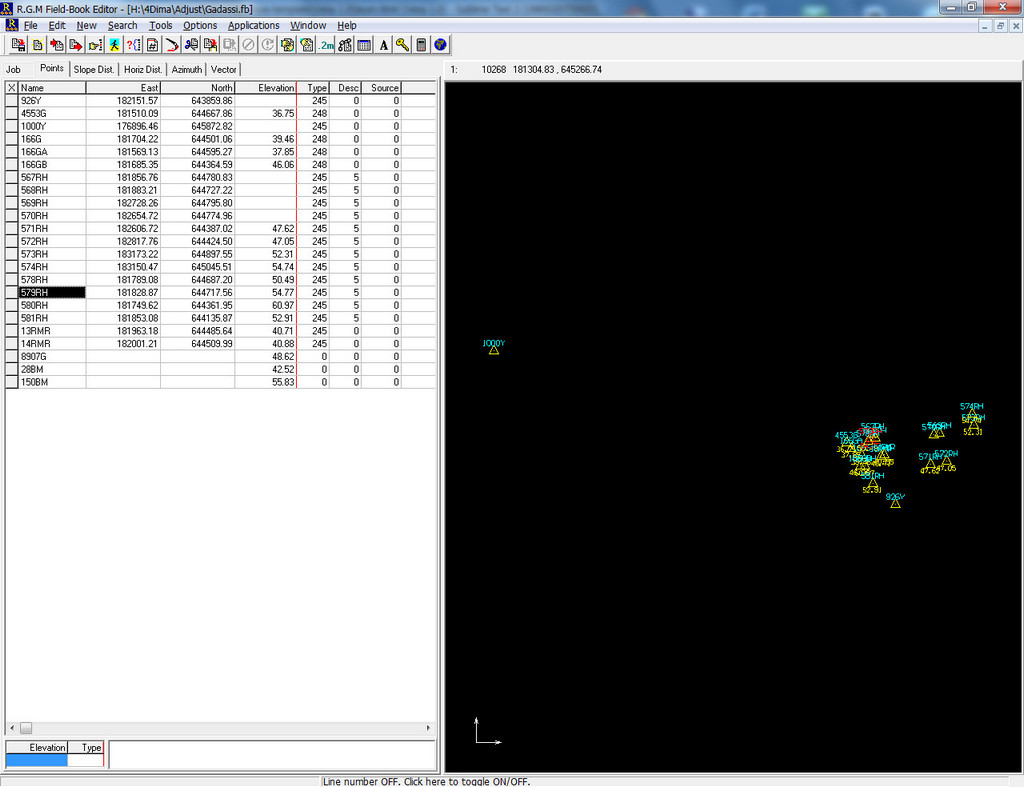Select the 1000Y point on the map
Viewport: 1024px width, 787px height.
(494, 349)
